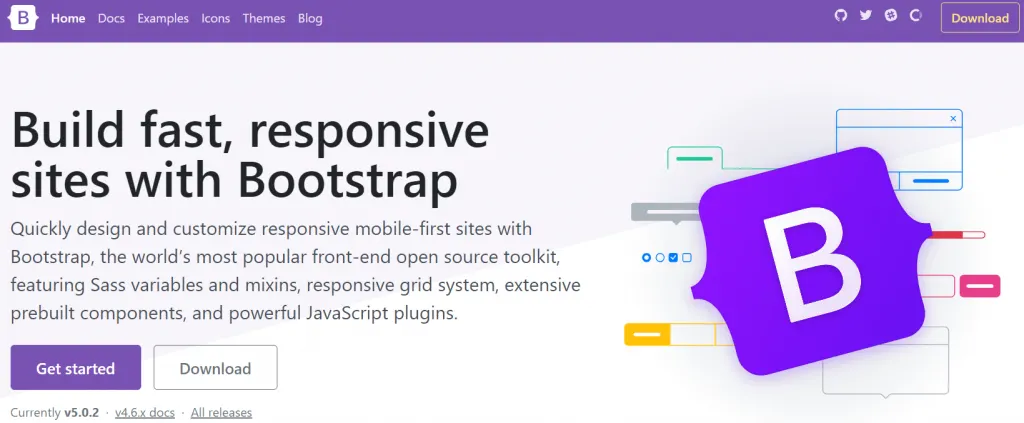This screenshot has width=1024, height=423.
Task: Open the Icons nav item
Action: pos(216,18)
